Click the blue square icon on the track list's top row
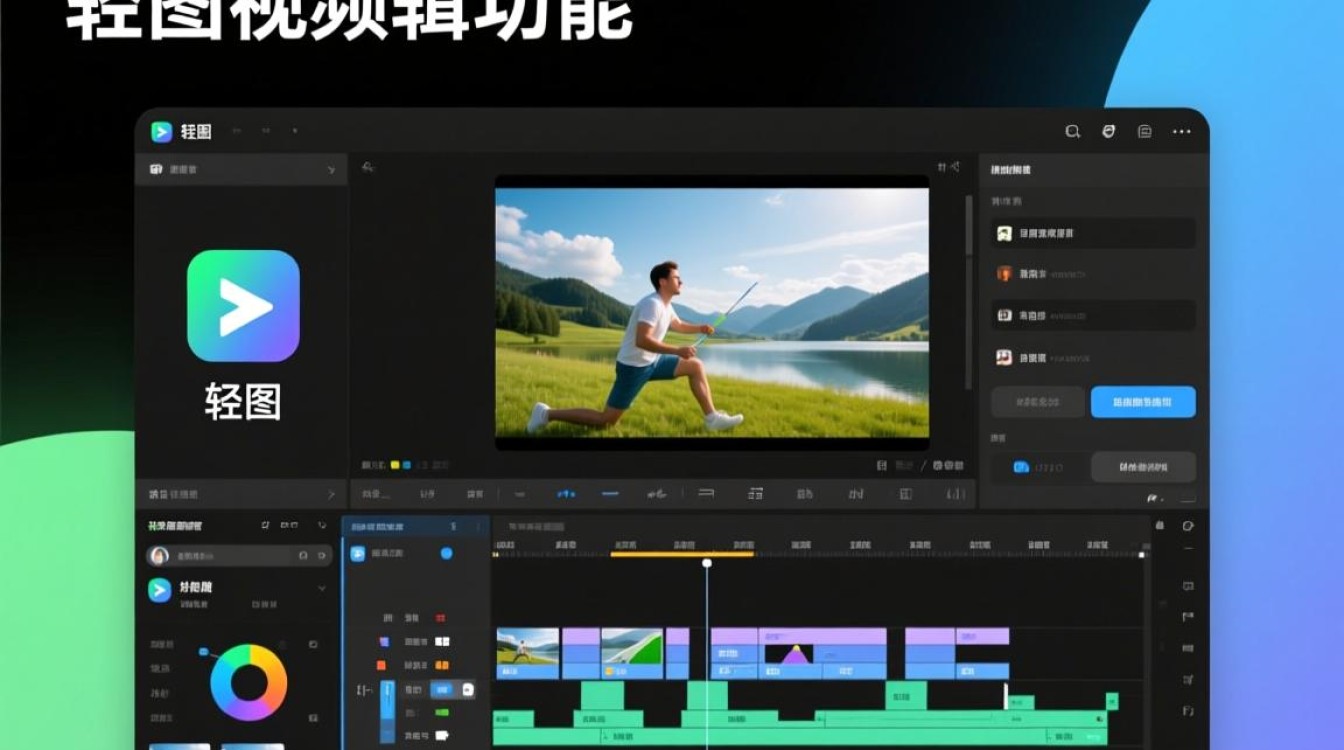Viewport: 1344px width, 750px height. pyautogui.click(x=357, y=553)
